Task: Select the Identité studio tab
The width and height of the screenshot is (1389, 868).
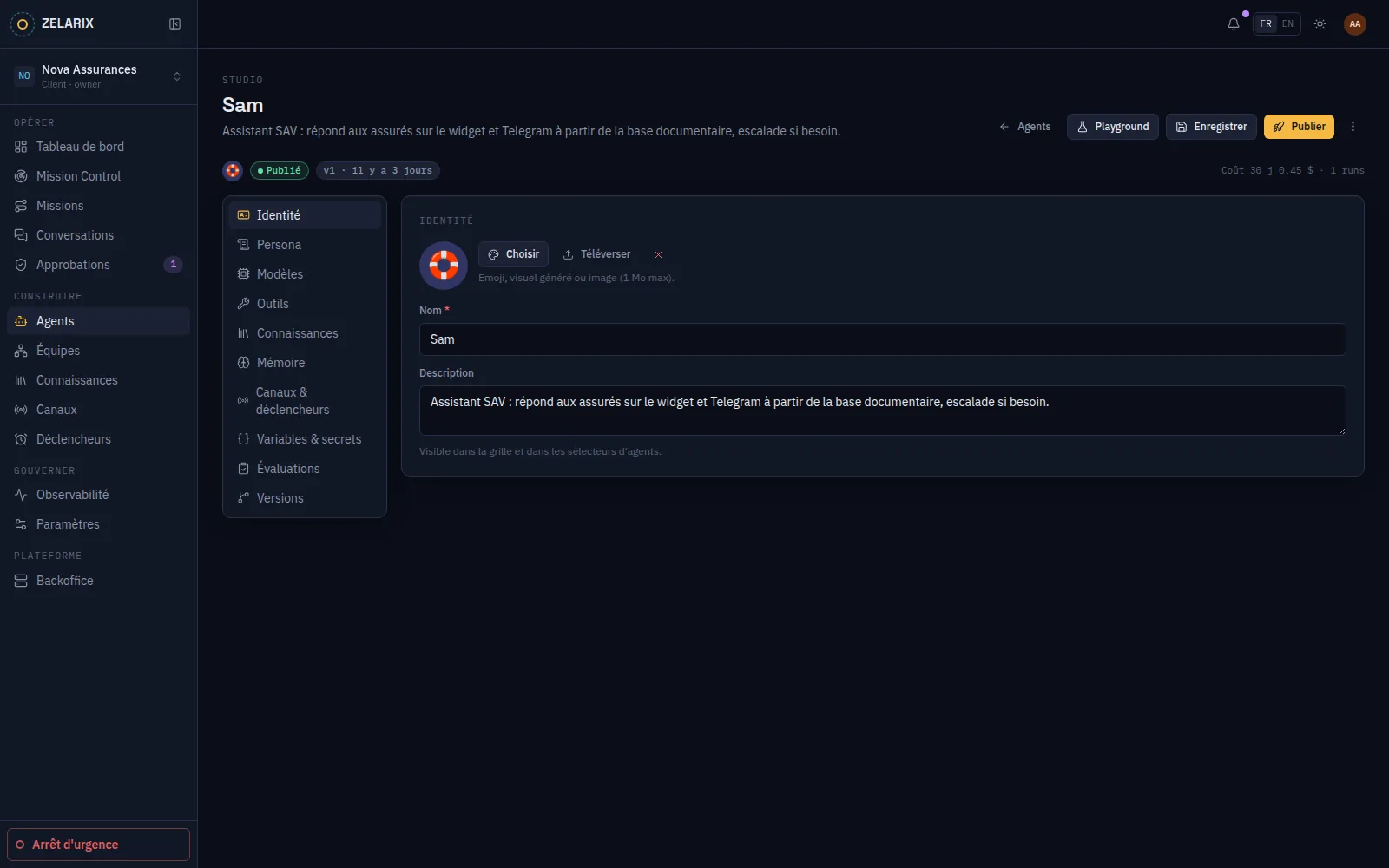Action: 305,215
